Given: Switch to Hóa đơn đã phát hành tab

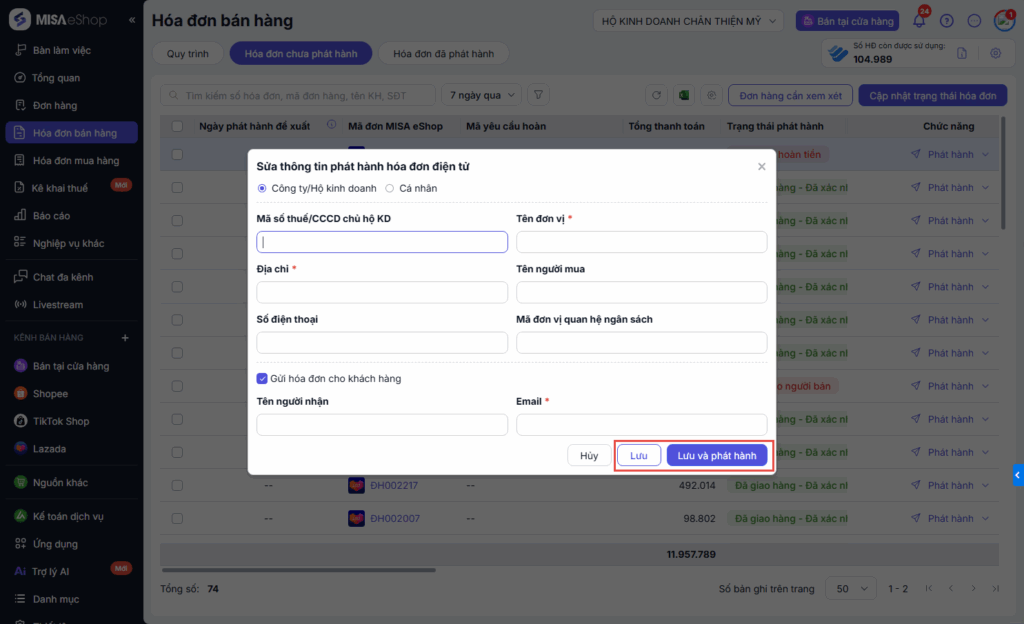Looking at the screenshot, I should click(444, 54).
